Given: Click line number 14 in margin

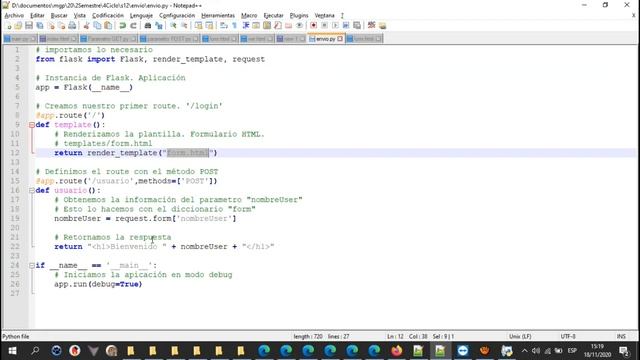Looking at the screenshot, I should pyautogui.click(x=15, y=172).
